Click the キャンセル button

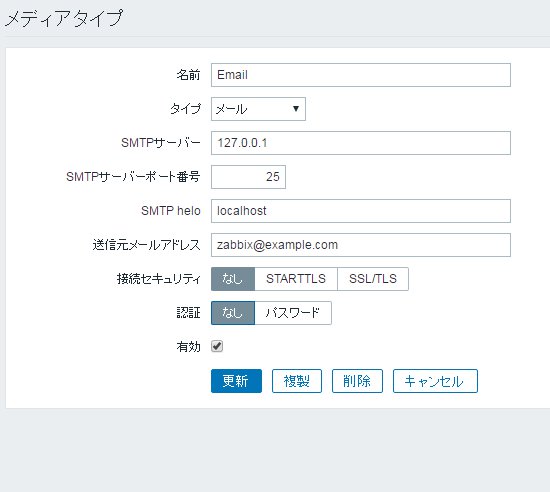435,381
